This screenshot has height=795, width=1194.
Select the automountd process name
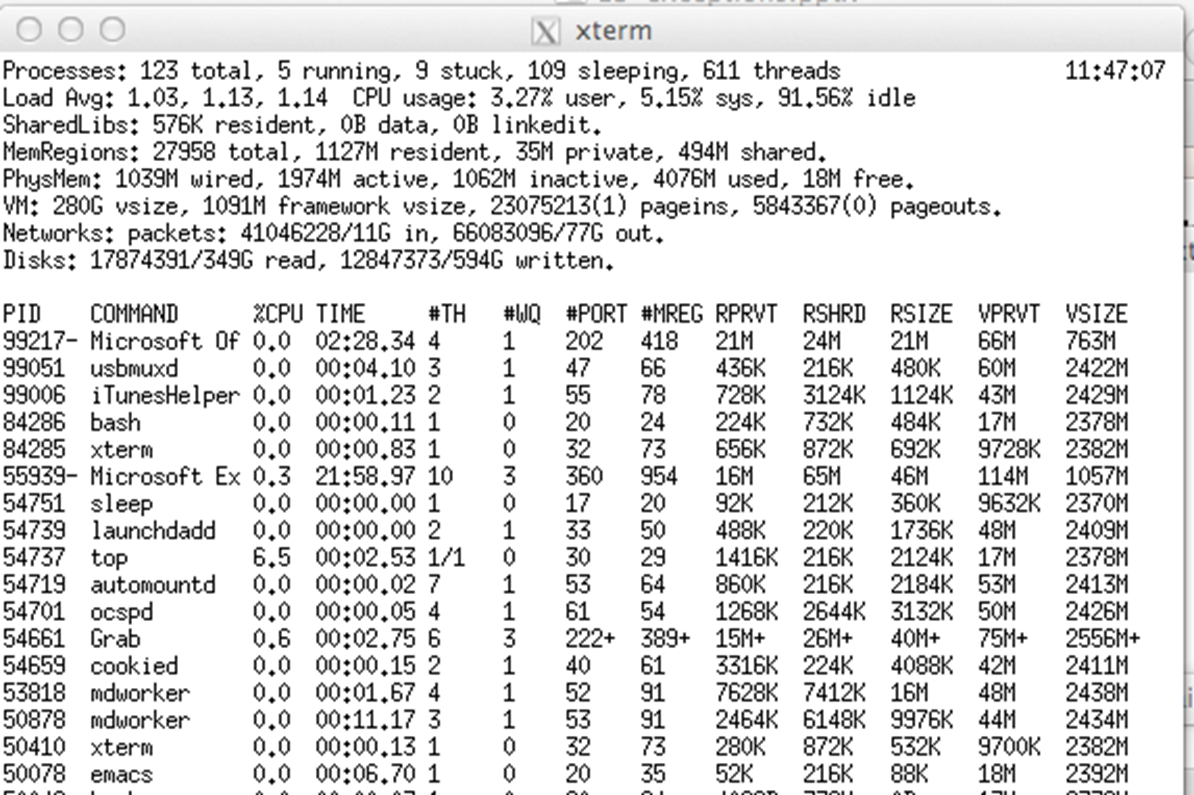pos(152,584)
